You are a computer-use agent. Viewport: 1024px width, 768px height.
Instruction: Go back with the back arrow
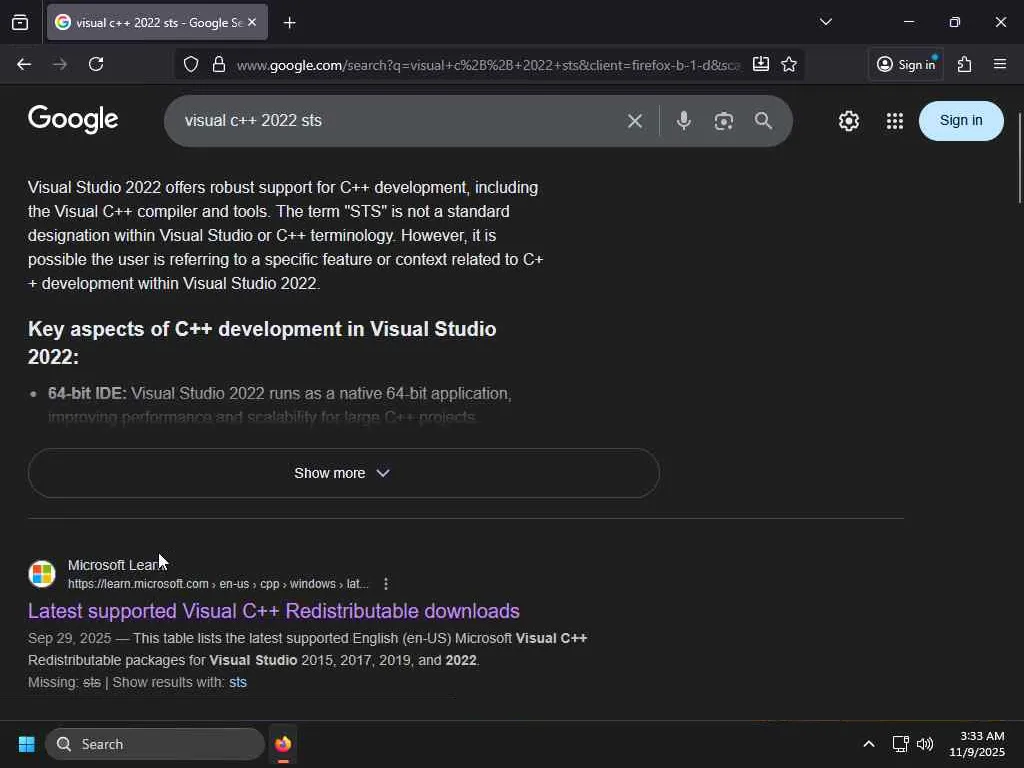[x=24, y=64]
